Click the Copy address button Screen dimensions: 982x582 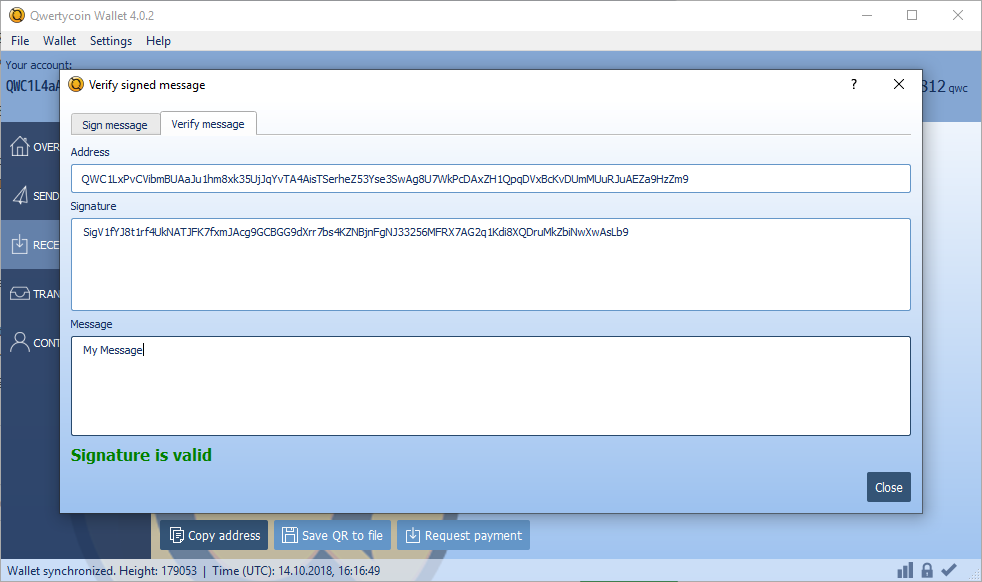pyautogui.click(x=214, y=535)
